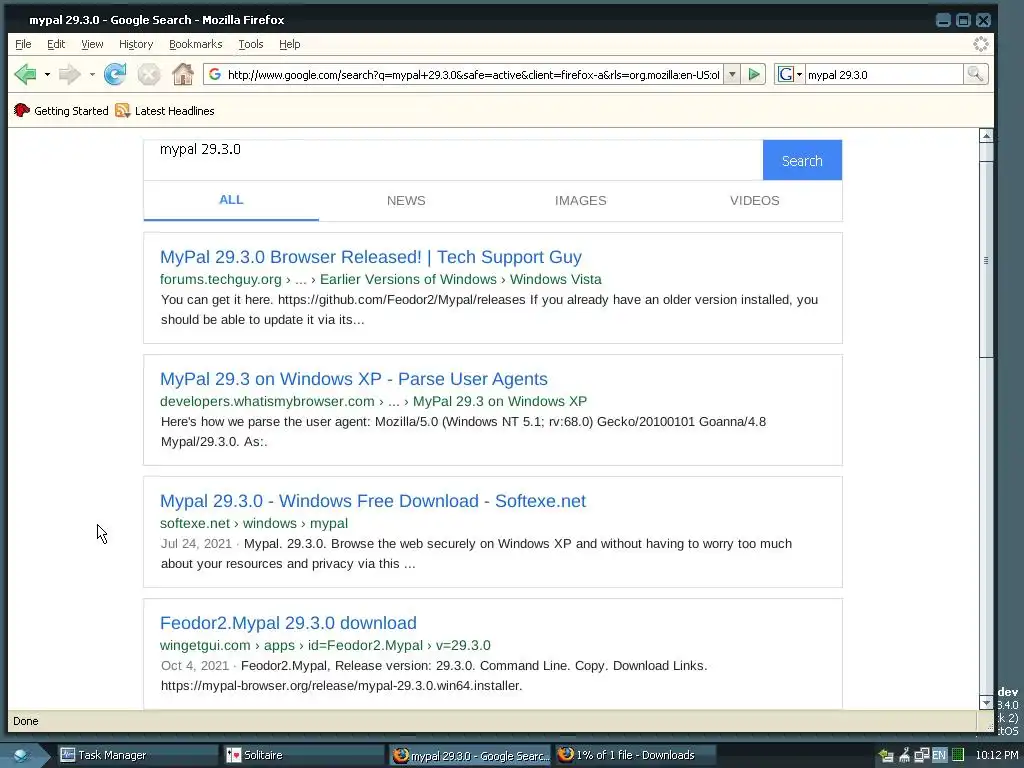Click the forums.techguy.org breadcrumb URL

(x=381, y=280)
